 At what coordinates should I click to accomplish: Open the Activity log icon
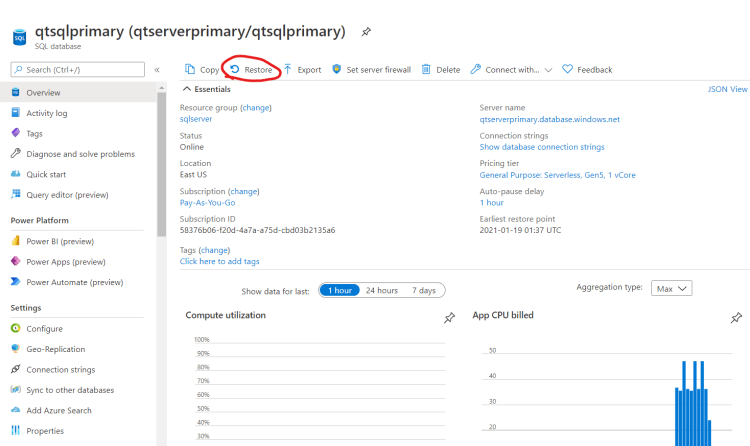coord(16,112)
